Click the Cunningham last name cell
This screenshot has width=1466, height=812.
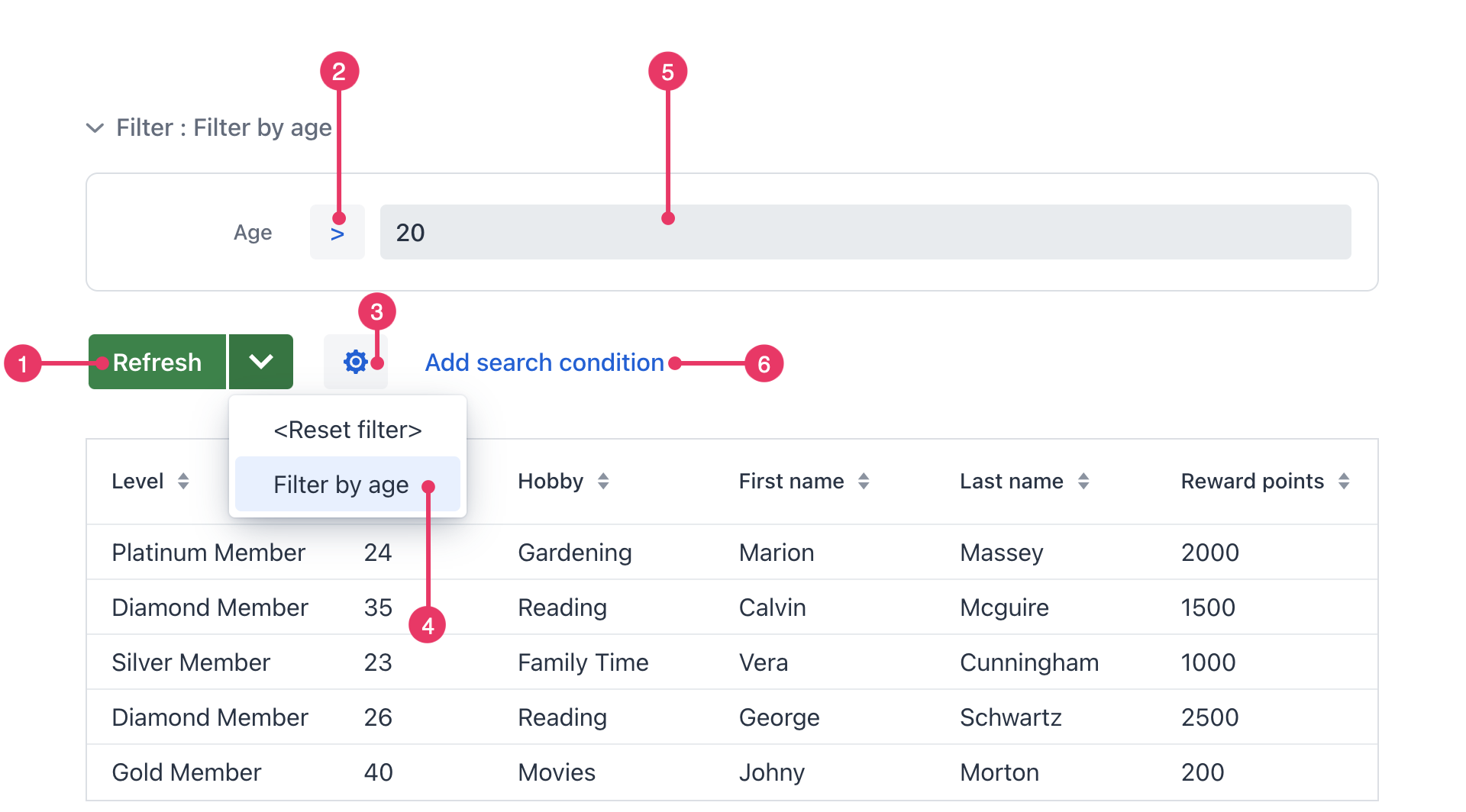pos(1028,662)
